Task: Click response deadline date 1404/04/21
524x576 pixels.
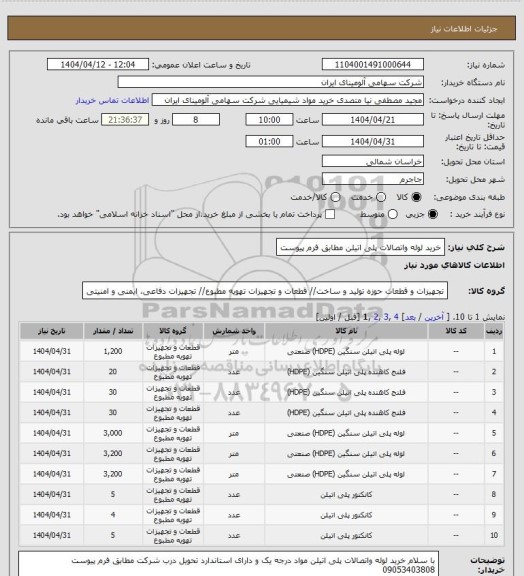Action: click(x=373, y=120)
